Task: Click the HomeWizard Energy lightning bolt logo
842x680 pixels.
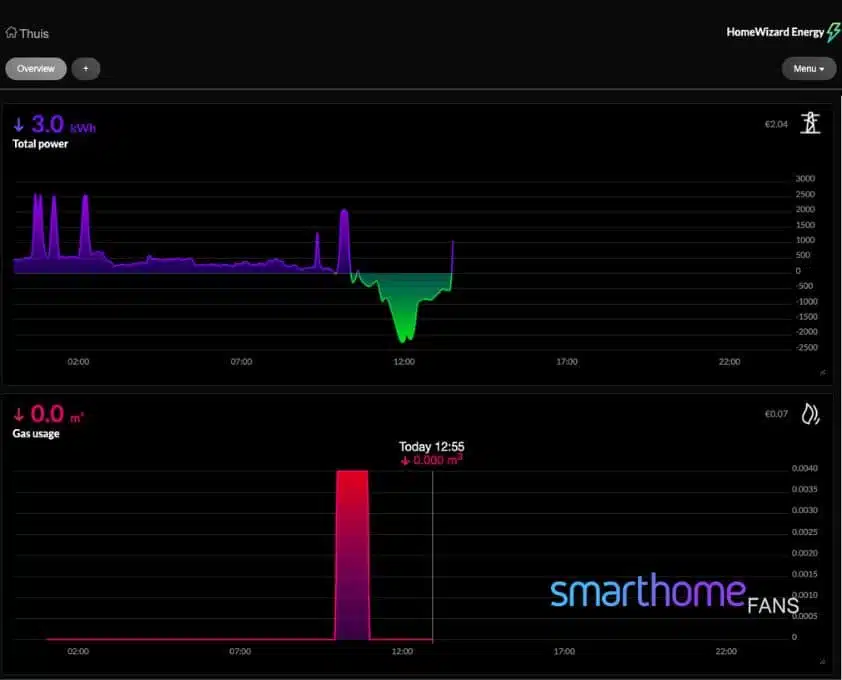Action: click(833, 32)
